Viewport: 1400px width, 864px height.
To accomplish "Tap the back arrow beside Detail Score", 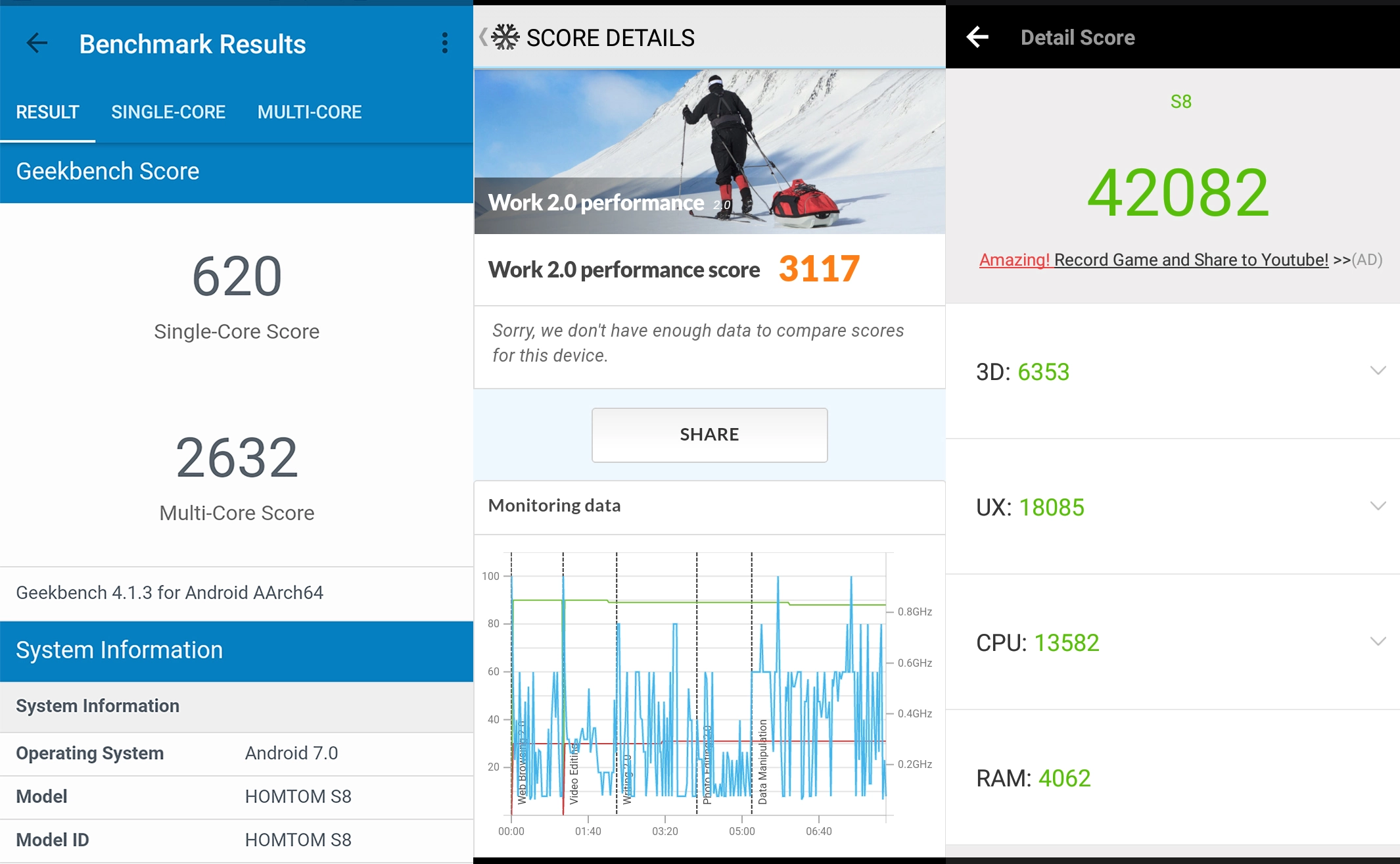I will [977, 37].
